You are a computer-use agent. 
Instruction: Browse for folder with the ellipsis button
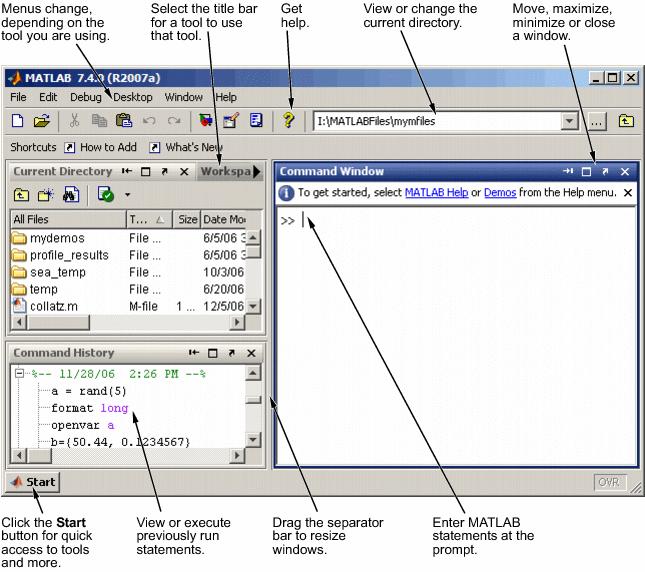click(x=597, y=122)
